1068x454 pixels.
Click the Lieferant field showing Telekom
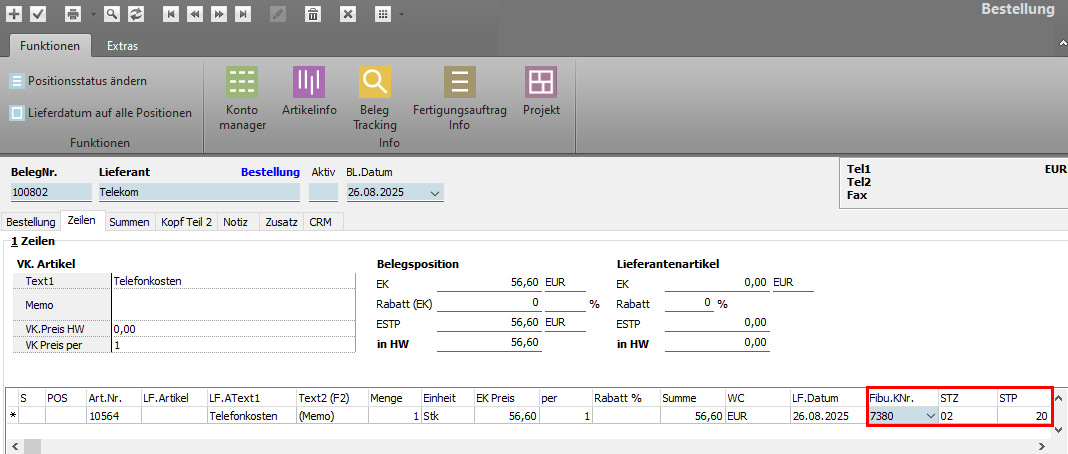point(200,193)
